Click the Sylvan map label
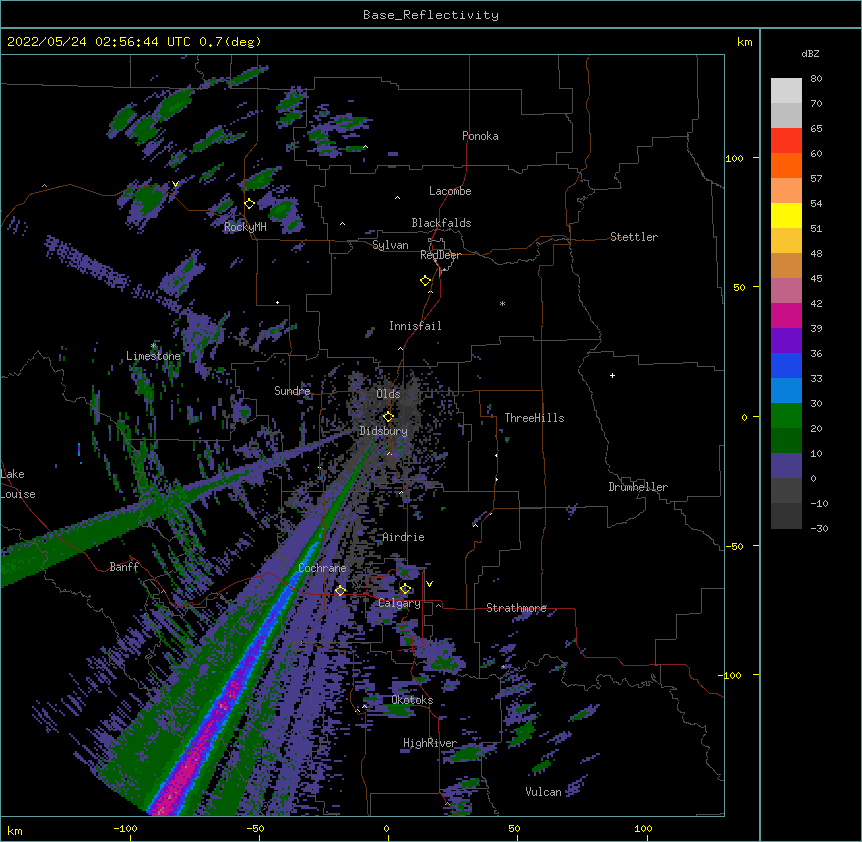862x842 pixels. (390, 245)
